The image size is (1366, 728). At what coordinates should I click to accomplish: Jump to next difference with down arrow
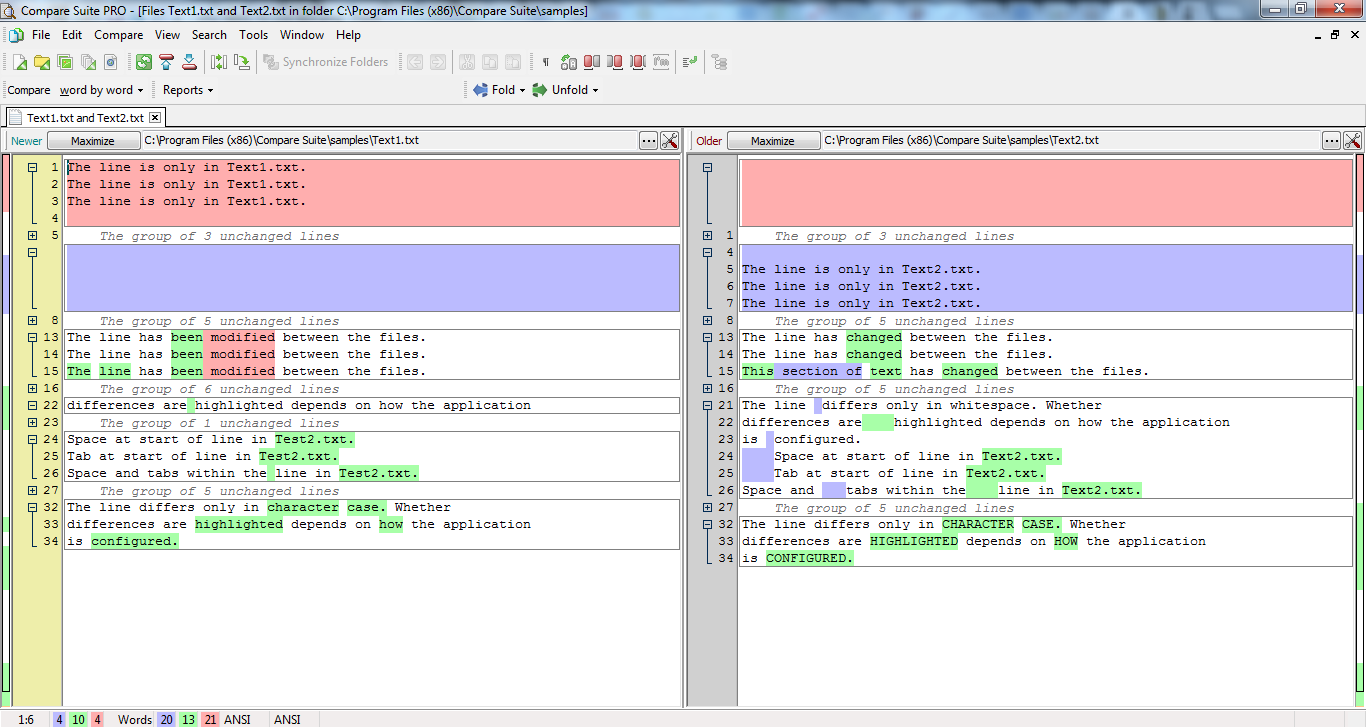click(x=190, y=62)
